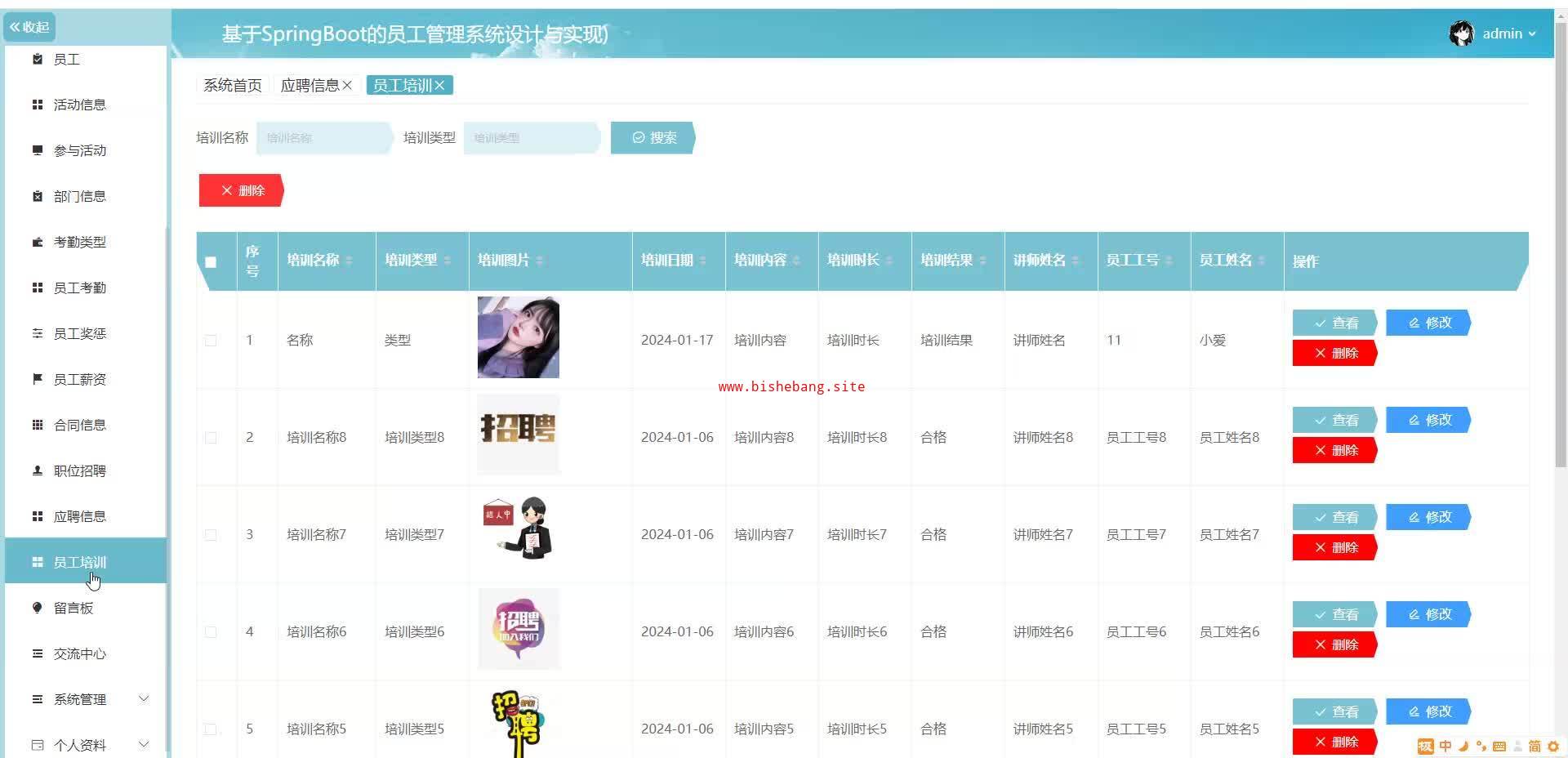The image size is (1568, 758).
Task: Click the 员工薪资 flag icon
Action: [37, 379]
